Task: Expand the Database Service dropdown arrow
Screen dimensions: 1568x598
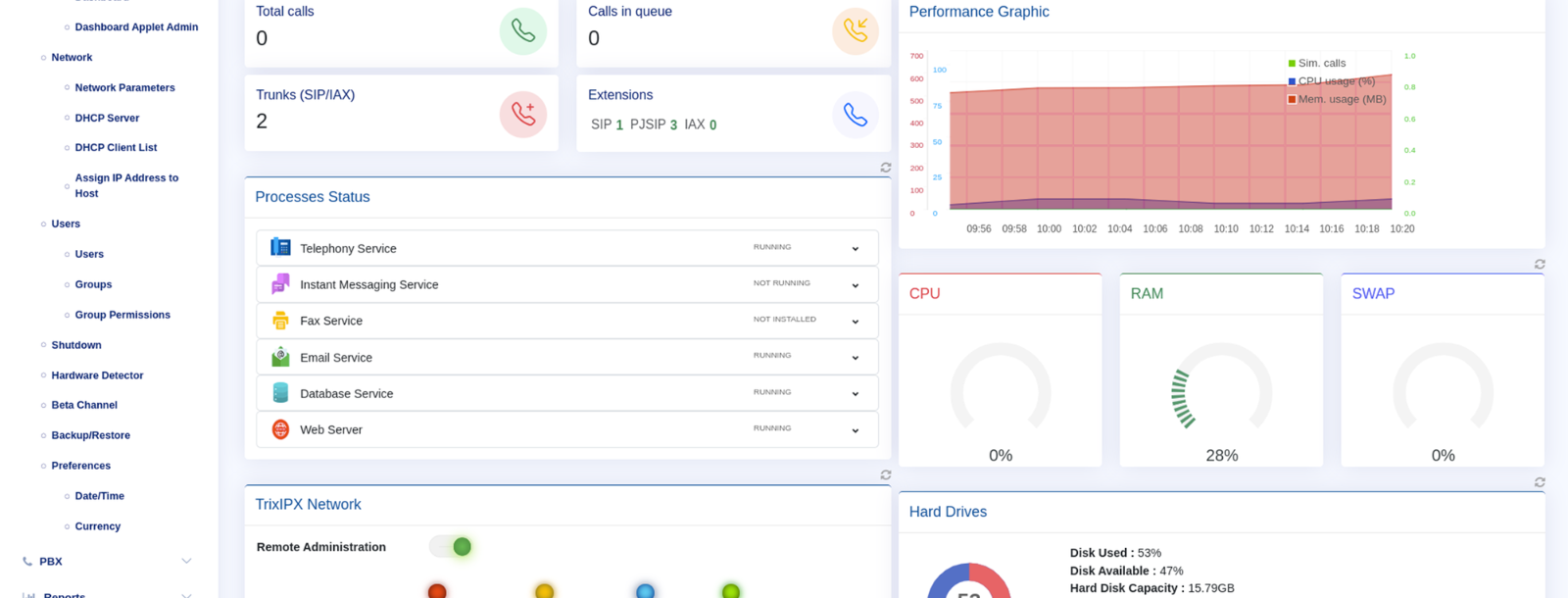Action: [x=855, y=394]
